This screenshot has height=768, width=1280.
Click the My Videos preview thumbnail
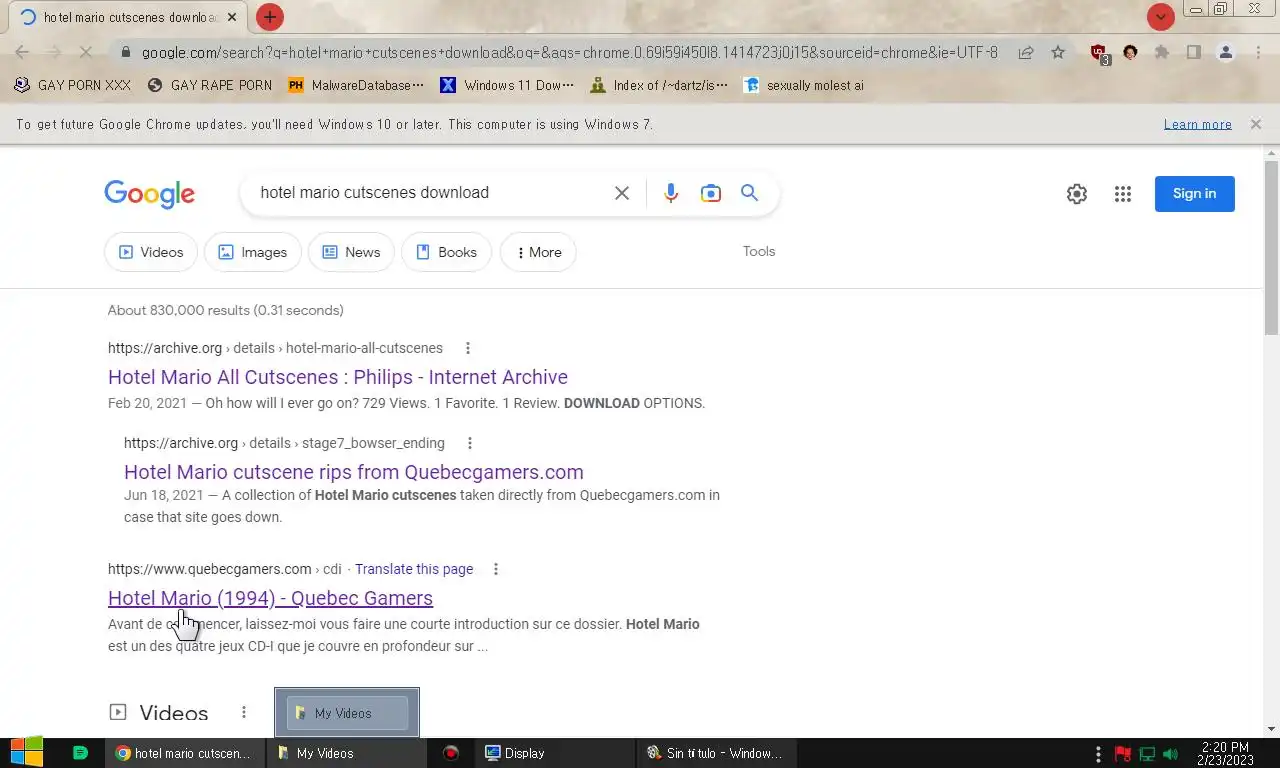coord(347,713)
